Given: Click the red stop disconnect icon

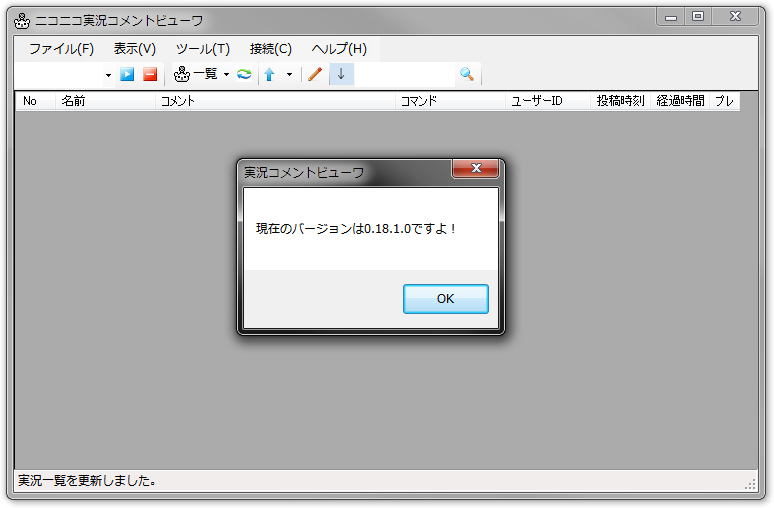Looking at the screenshot, I should click(150, 75).
